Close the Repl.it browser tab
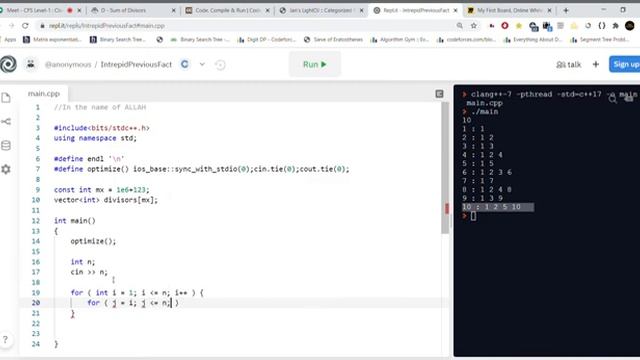This screenshot has height=360, width=640. click(455, 10)
